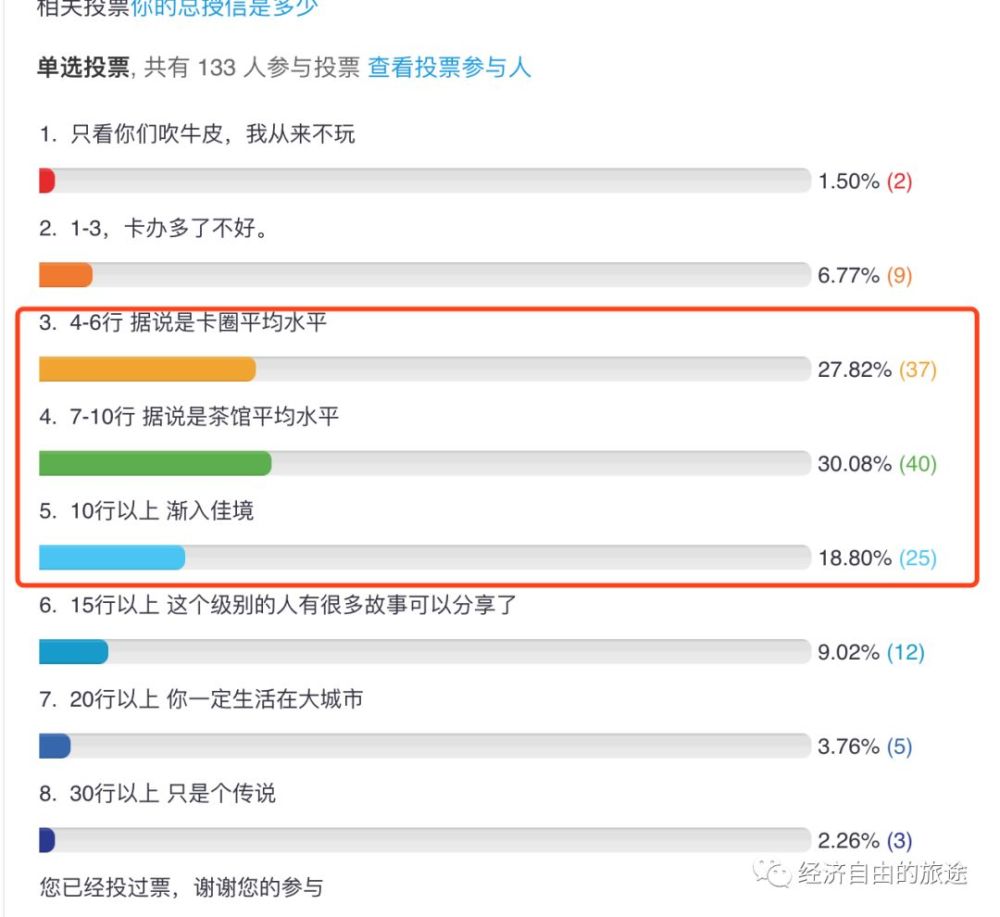Screen dimensions: 1000x917
Task: Click the related poll link at top
Action: [224, 8]
